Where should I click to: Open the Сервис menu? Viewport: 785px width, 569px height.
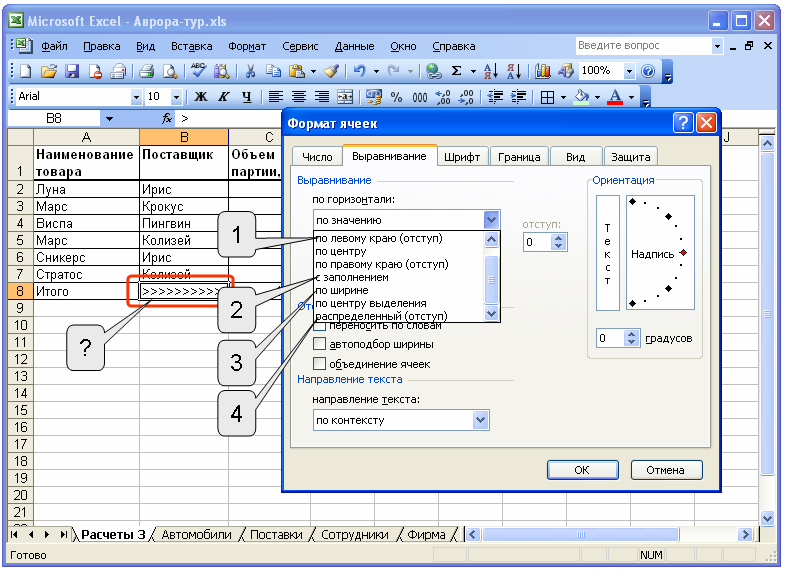point(300,47)
